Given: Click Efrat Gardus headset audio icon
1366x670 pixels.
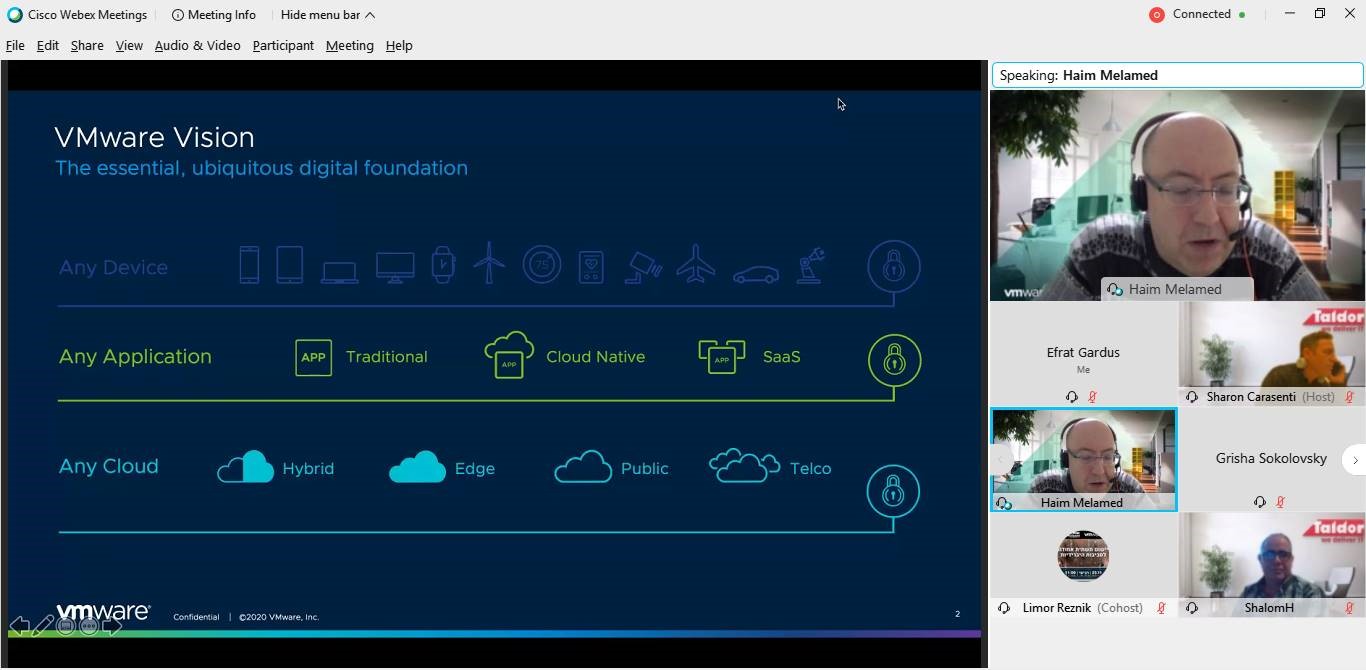Looking at the screenshot, I should tap(1072, 397).
